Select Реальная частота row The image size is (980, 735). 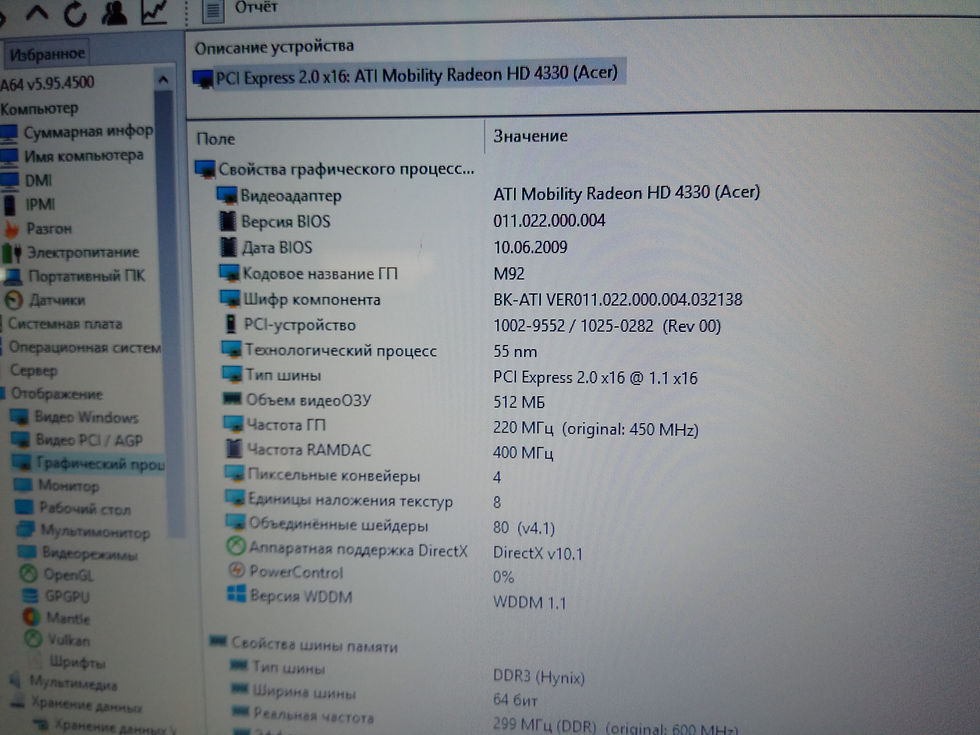(484, 721)
